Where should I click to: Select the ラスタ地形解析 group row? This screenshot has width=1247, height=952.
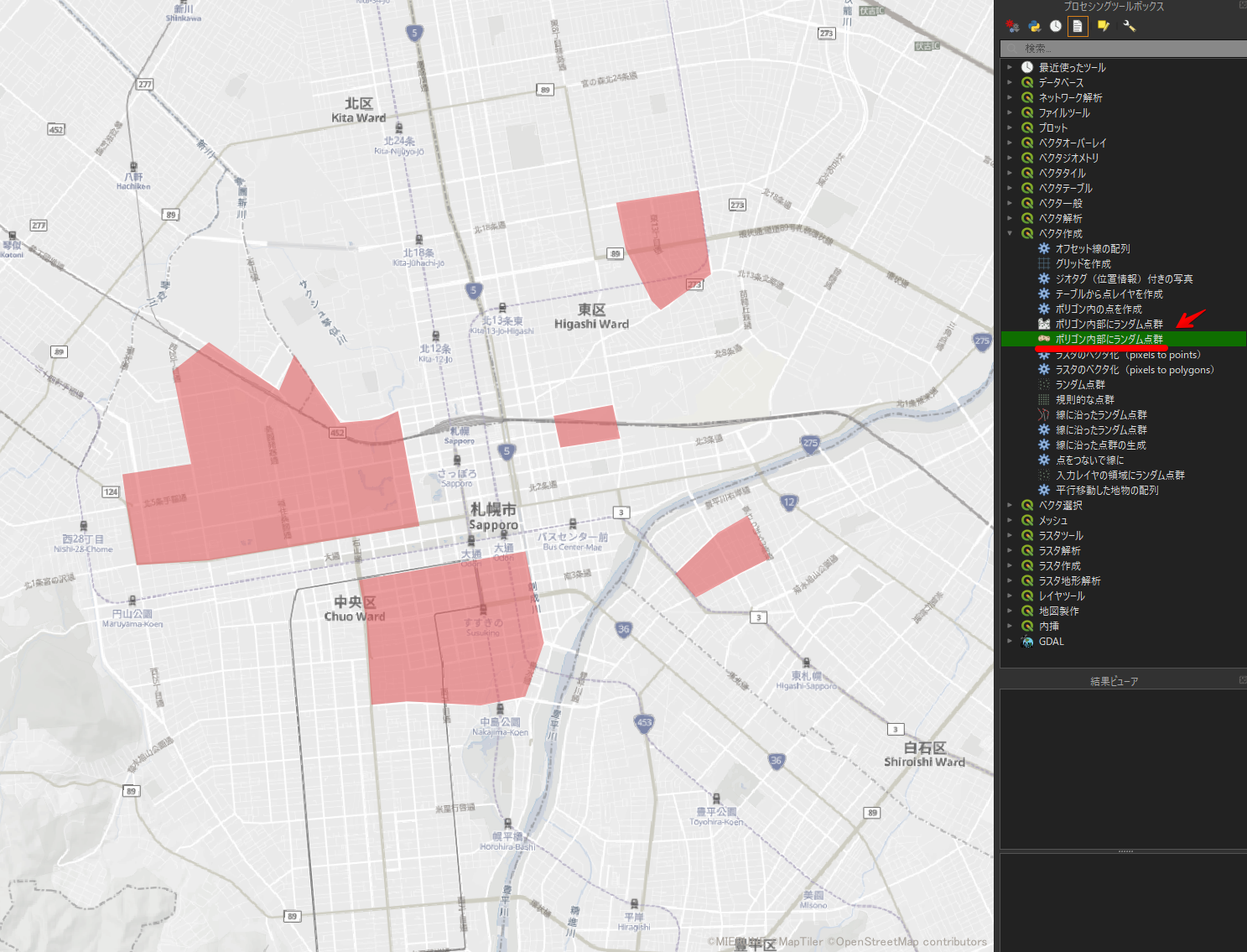pyautogui.click(x=1123, y=580)
